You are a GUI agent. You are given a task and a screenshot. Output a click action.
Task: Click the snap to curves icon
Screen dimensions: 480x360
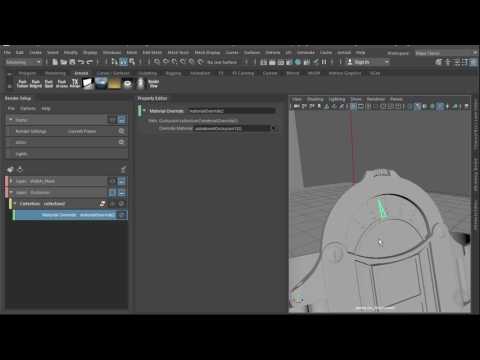click(166, 62)
